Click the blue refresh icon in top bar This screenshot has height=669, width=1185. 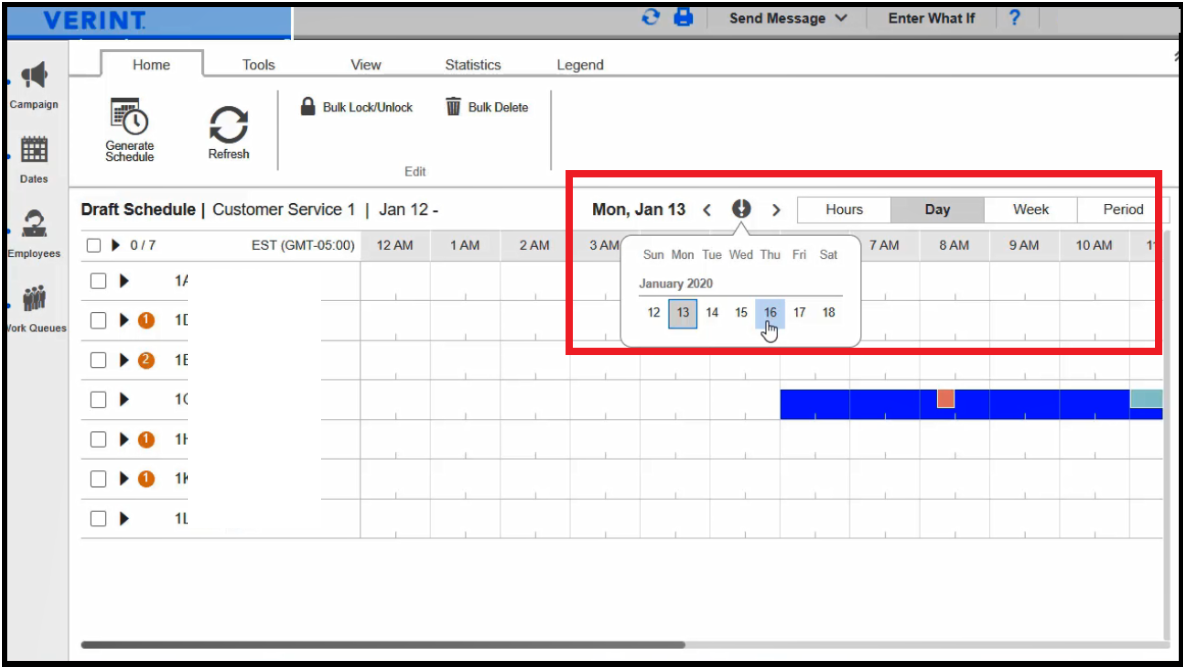tap(651, 17)
